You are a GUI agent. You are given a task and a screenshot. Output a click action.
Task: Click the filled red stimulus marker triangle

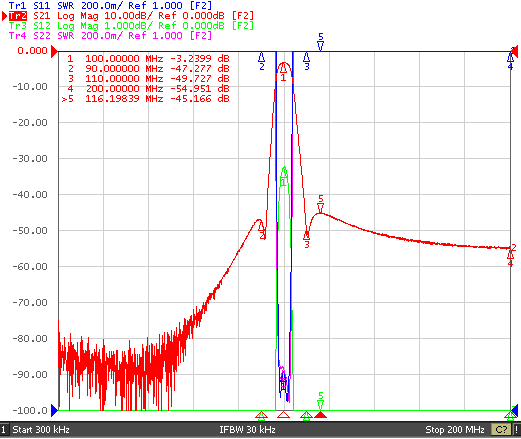(320, 415)
